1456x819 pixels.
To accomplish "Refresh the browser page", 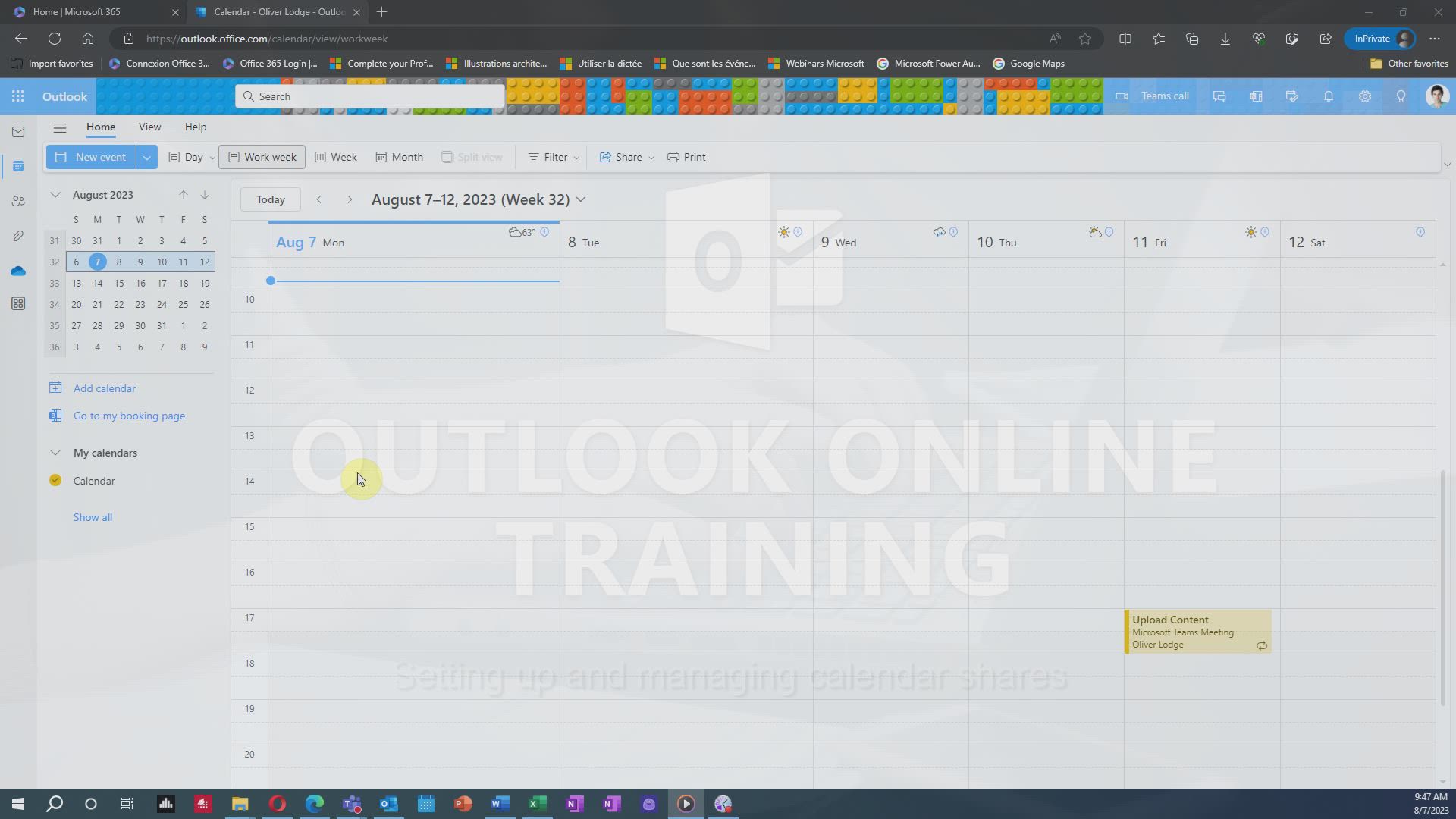I will point(55,39).
